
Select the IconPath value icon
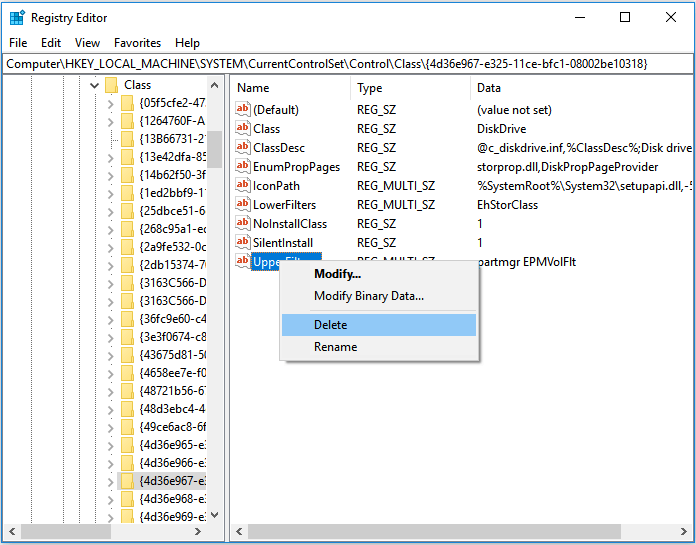click(x=242, y=185)
